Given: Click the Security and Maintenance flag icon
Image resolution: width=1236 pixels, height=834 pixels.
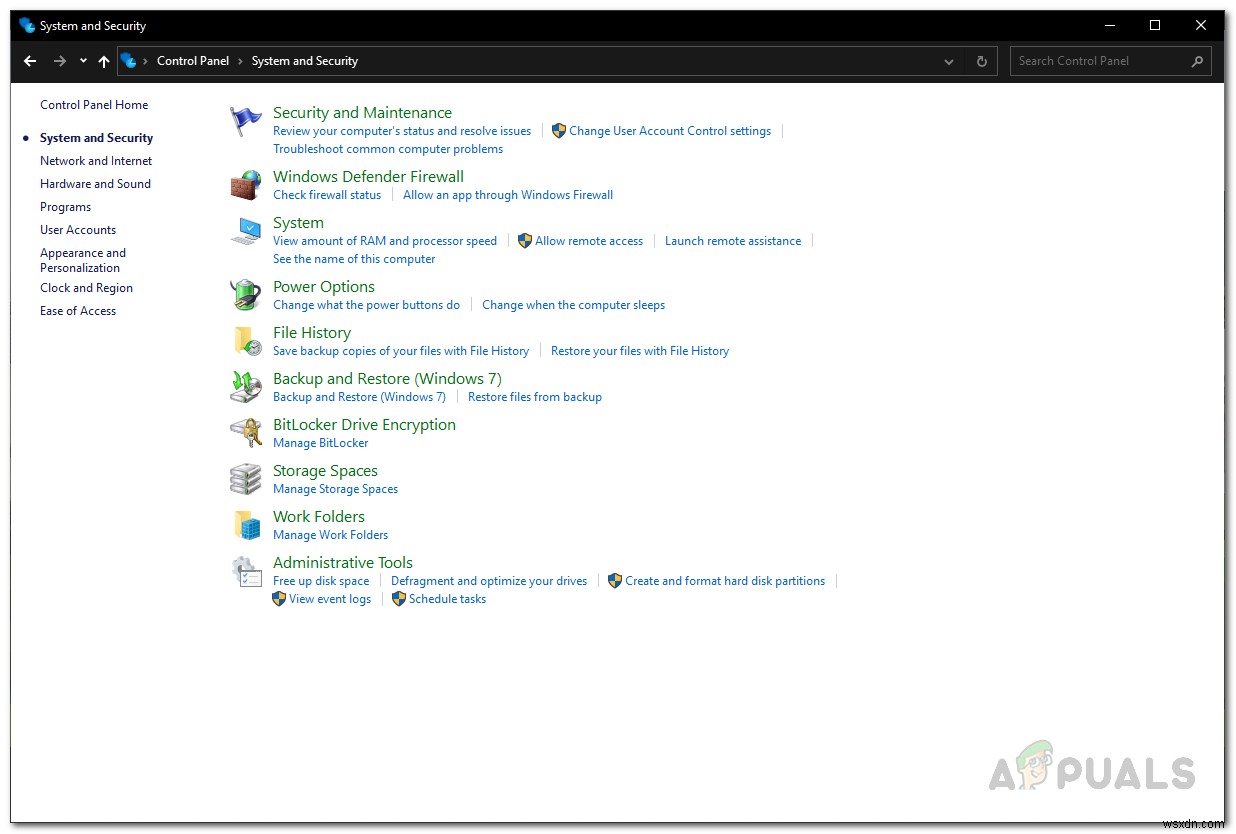Looking at the screenshot, I should pyautogui.click(x=246, y=121).
